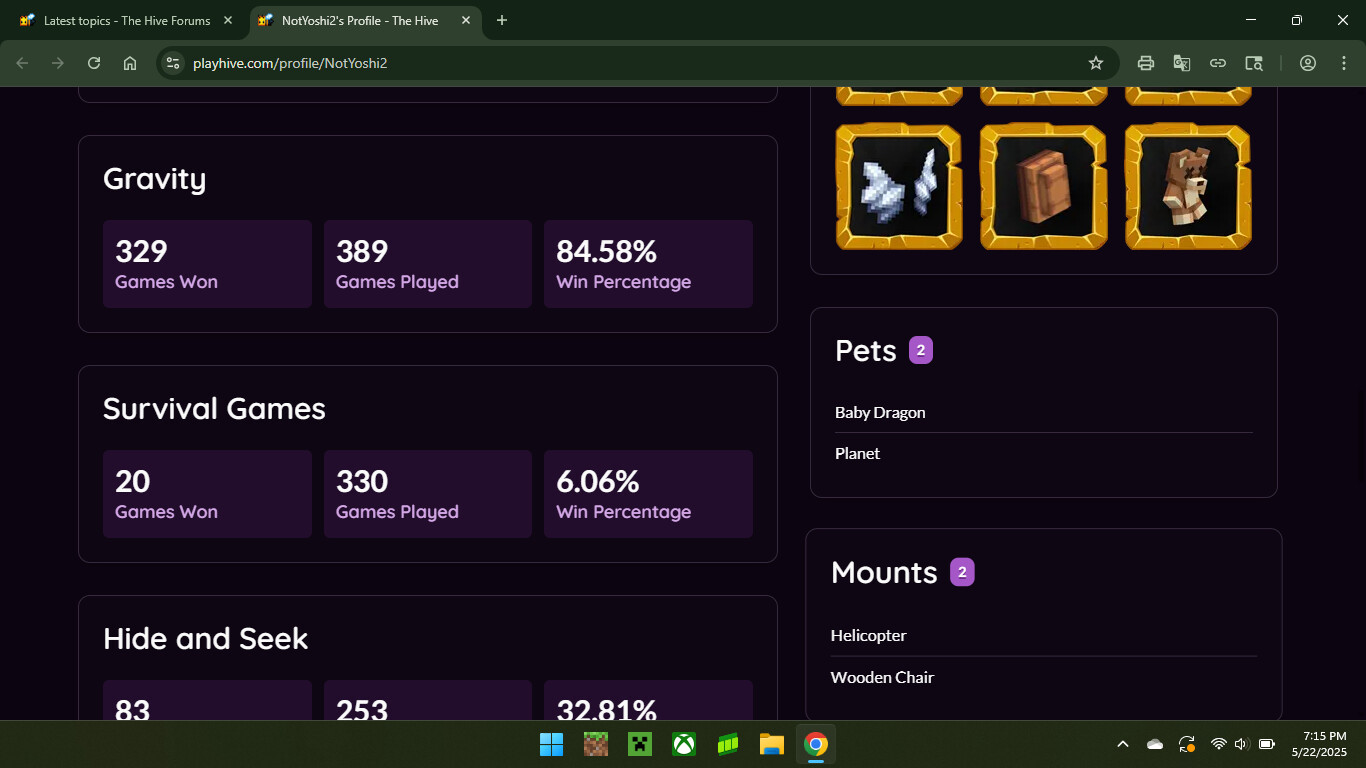Open the print dialog icon
Screen dimensions: 1366x768
click(1145, 62)
